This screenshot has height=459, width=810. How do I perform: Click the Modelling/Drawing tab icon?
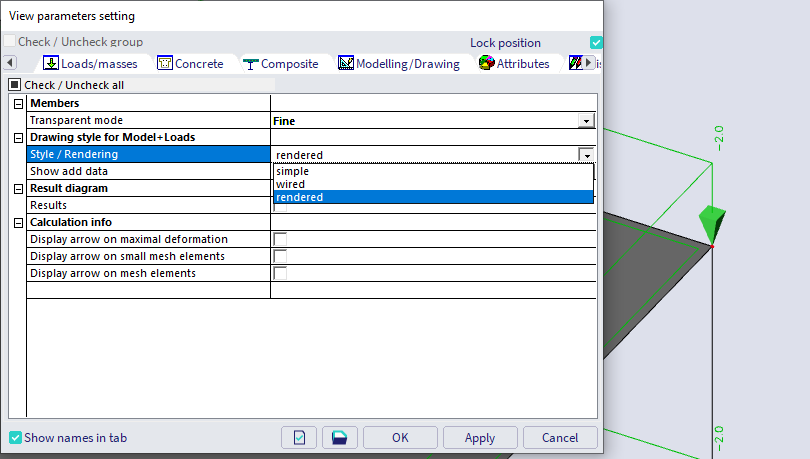coord(346,63)
